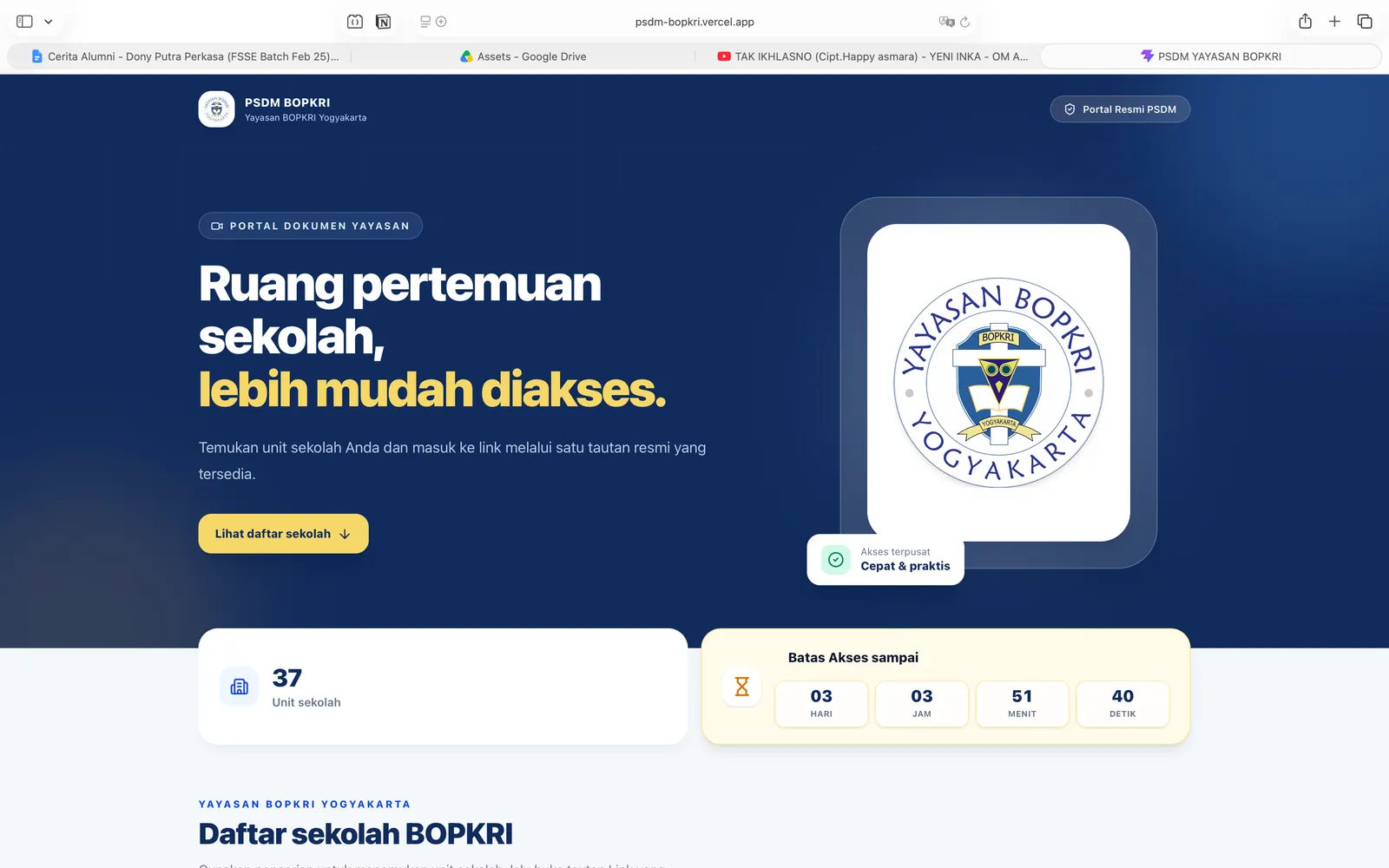
Task: Click the Yayasan BOPKRI Yogyakarta subtitle in header
Action: [x=306, y=118]
